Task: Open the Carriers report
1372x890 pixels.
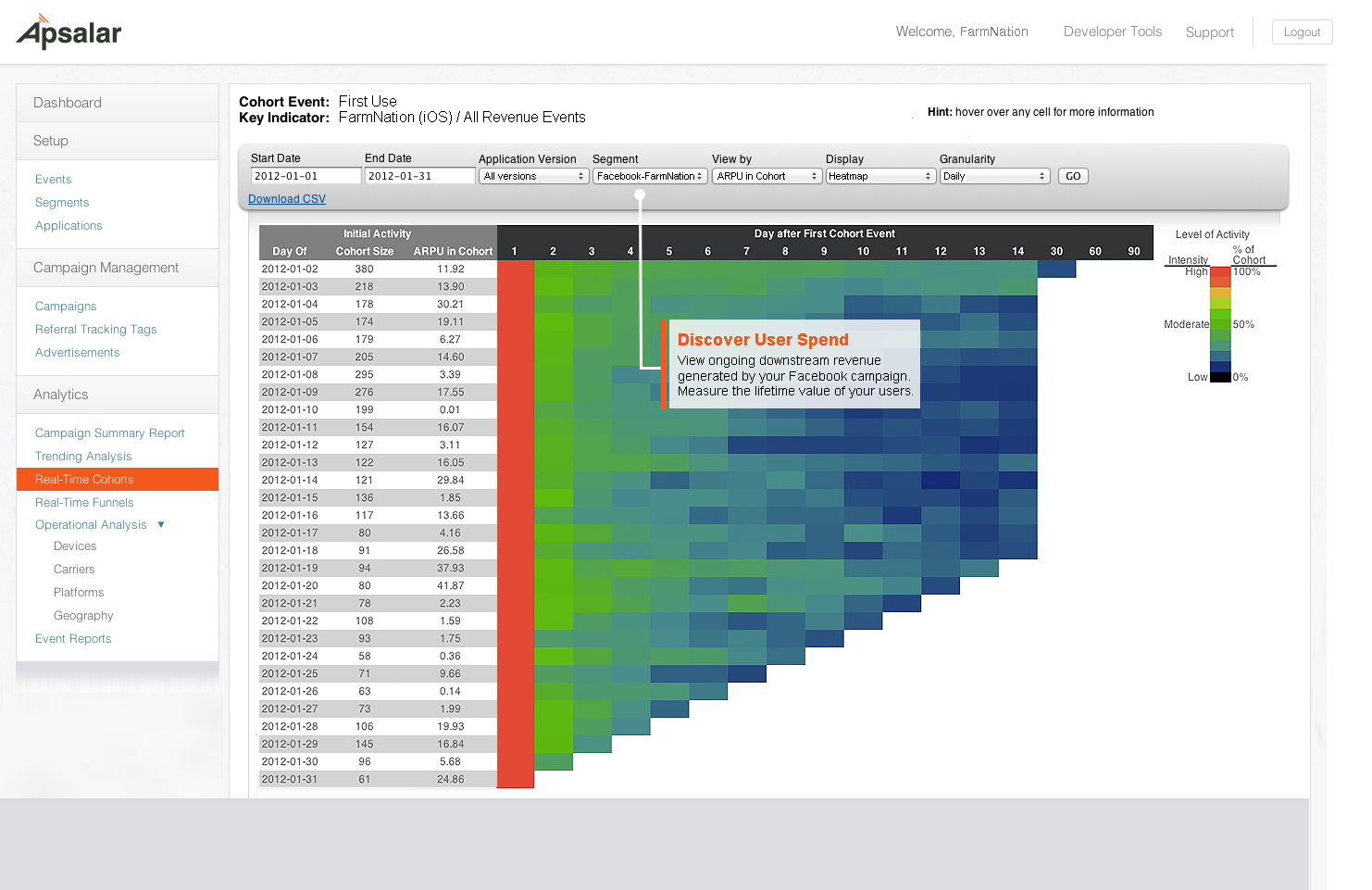Action: [x=74, y=570]
